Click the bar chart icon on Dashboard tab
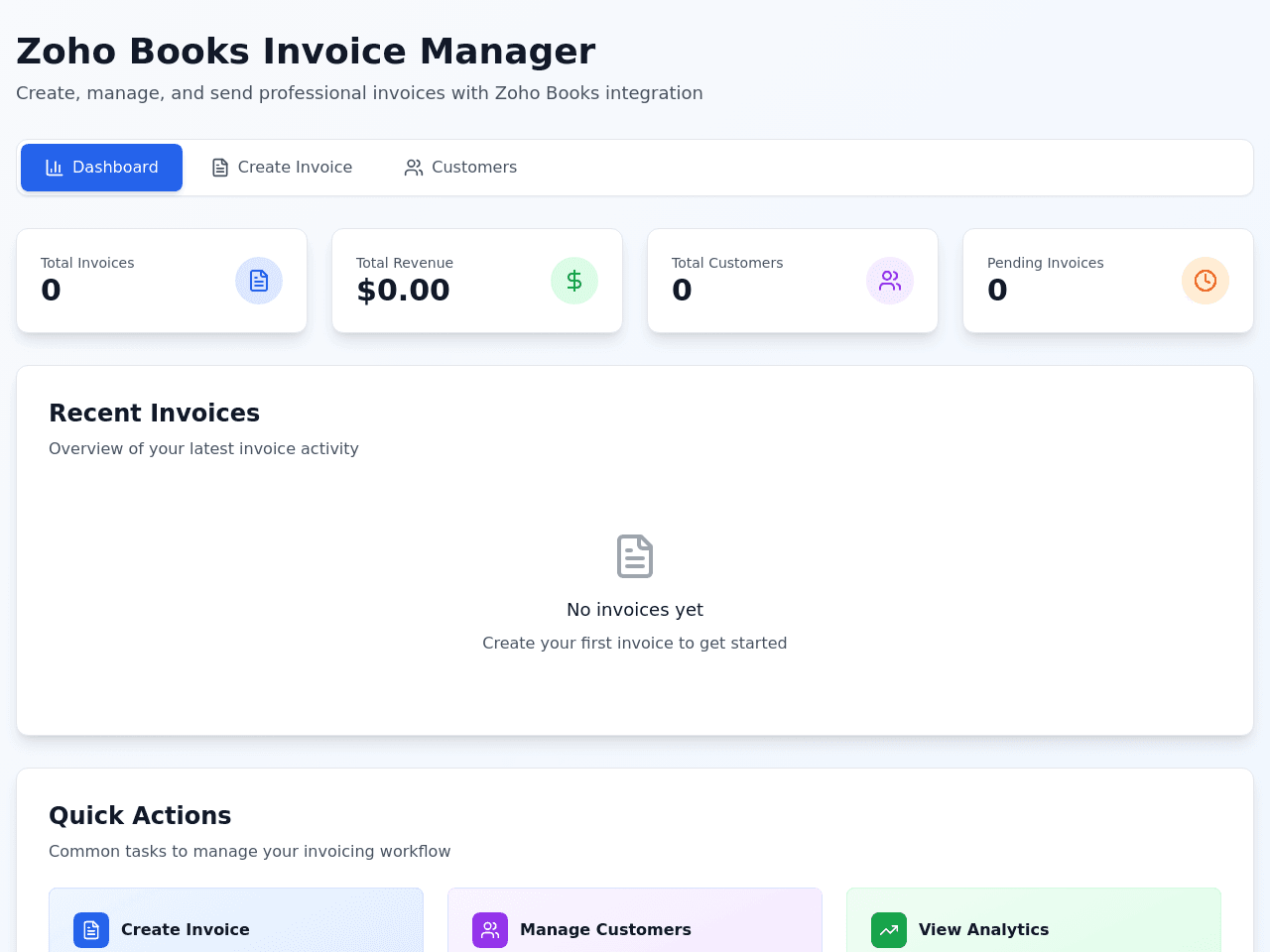The width and height of the screenshot is (1270, 952). 55,168
